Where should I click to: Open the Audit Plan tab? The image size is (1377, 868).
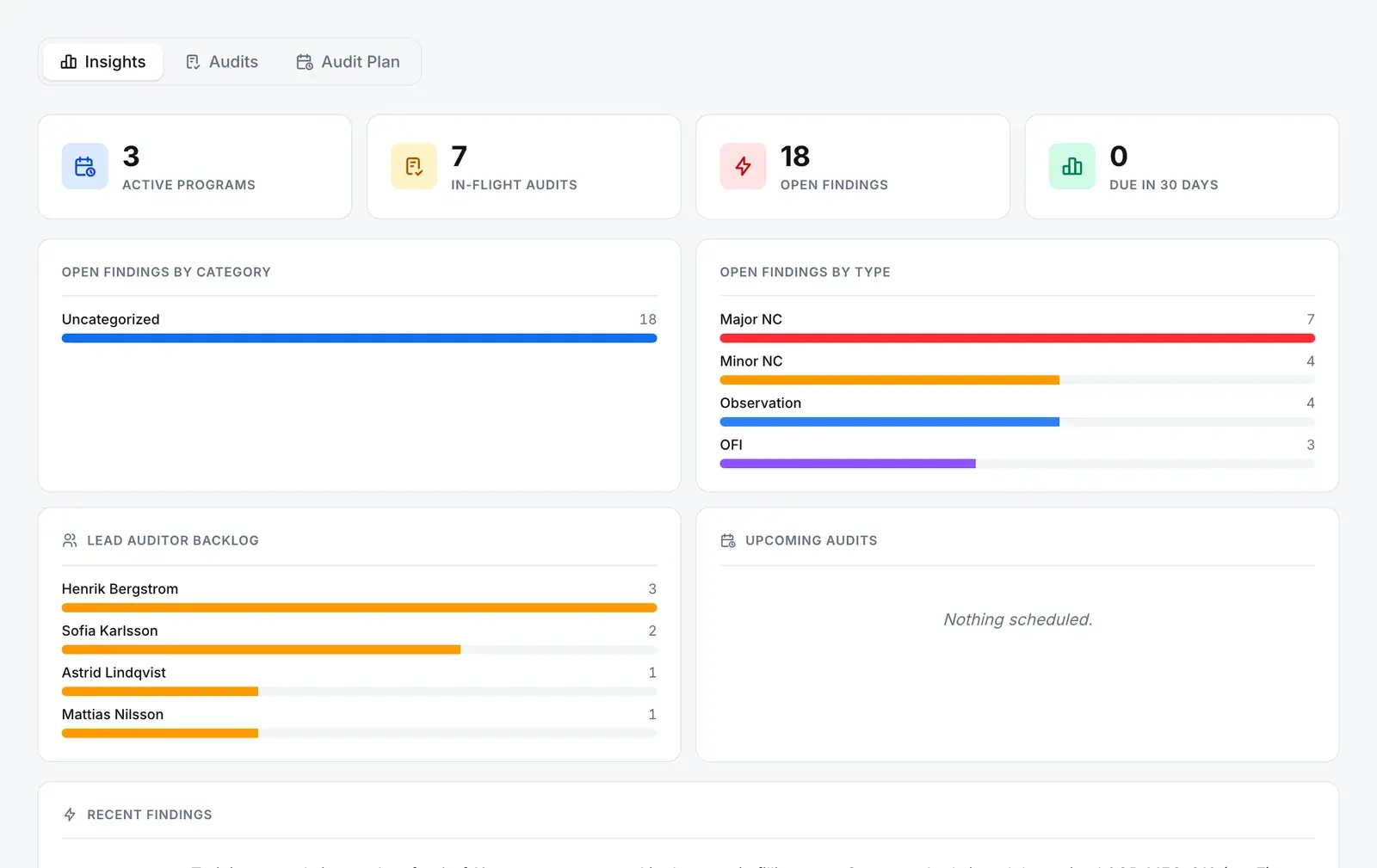[x=348, y=62]
